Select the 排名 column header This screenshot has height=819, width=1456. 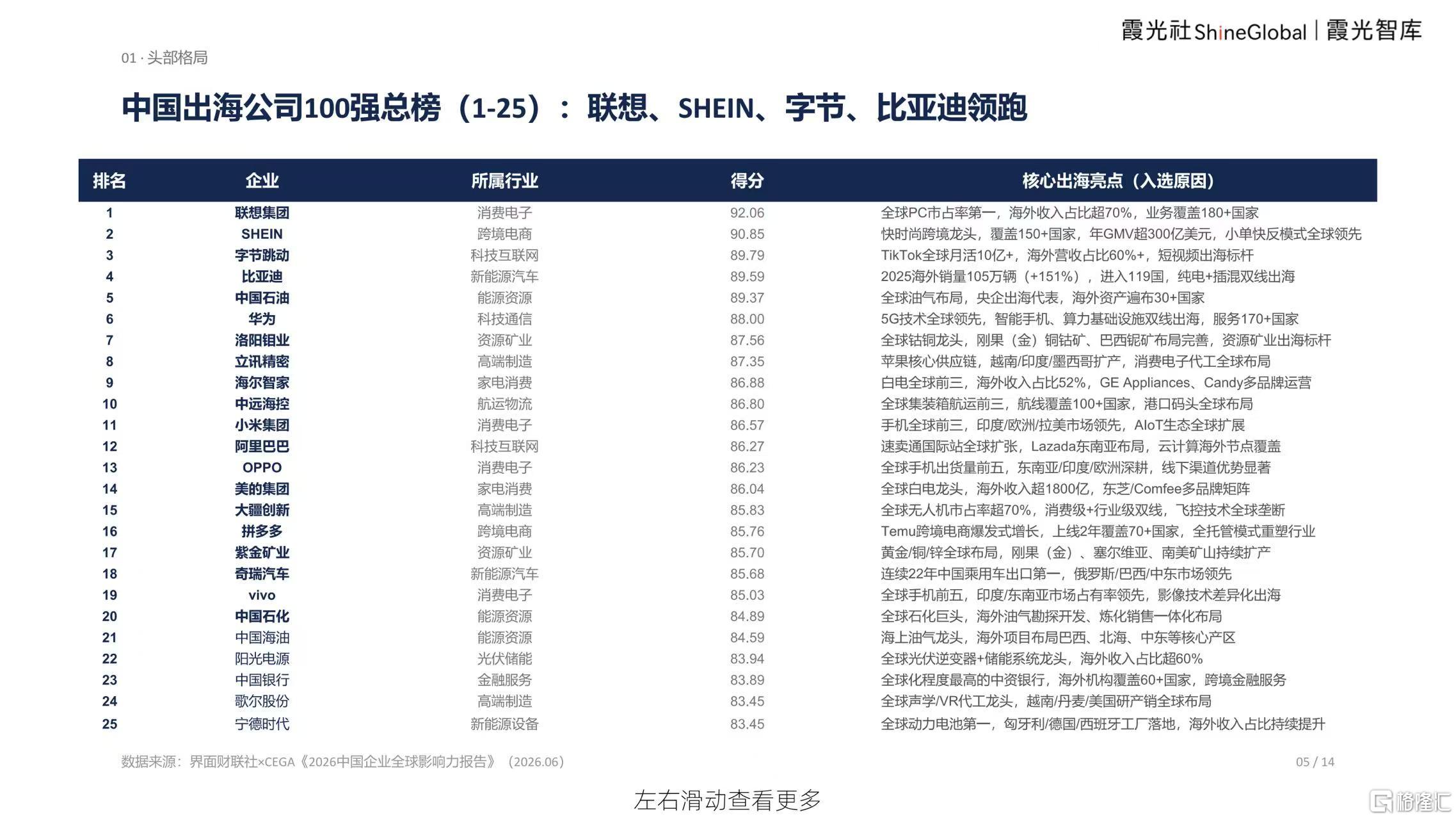[109, 181]
